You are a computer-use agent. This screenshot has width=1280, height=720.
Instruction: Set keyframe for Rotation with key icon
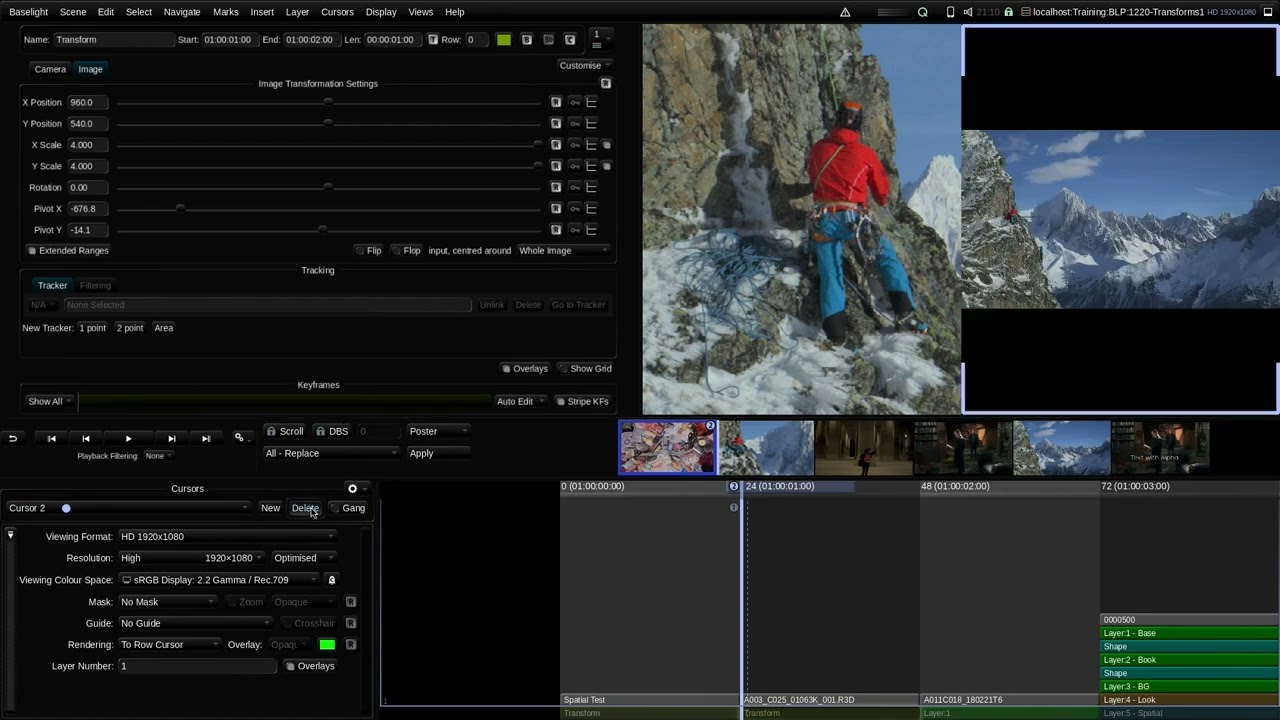pyautogui.click(x=575, y=187)
